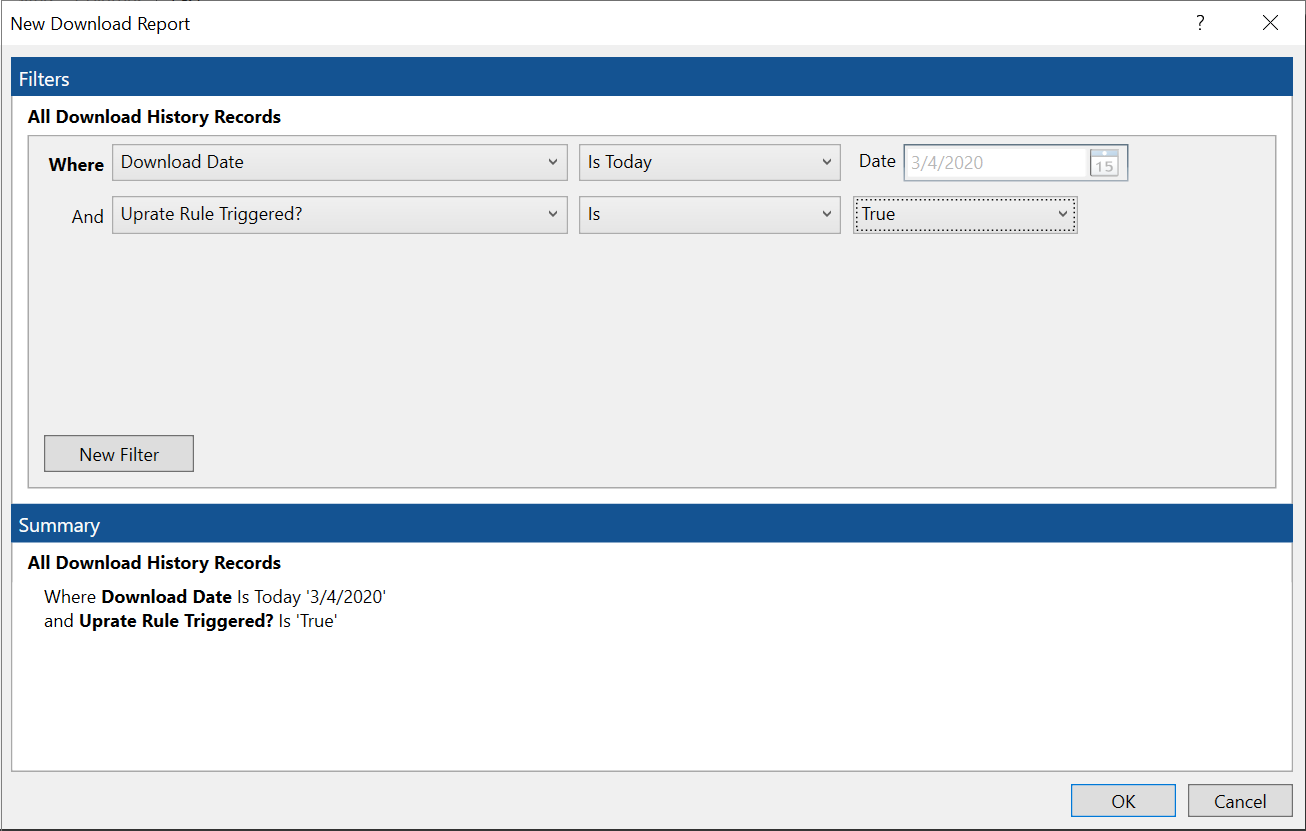Click 'Uprate Rule Triggered?' text in Summary
This screenshot has width=1306, height=831.
[x=175, y=620]
